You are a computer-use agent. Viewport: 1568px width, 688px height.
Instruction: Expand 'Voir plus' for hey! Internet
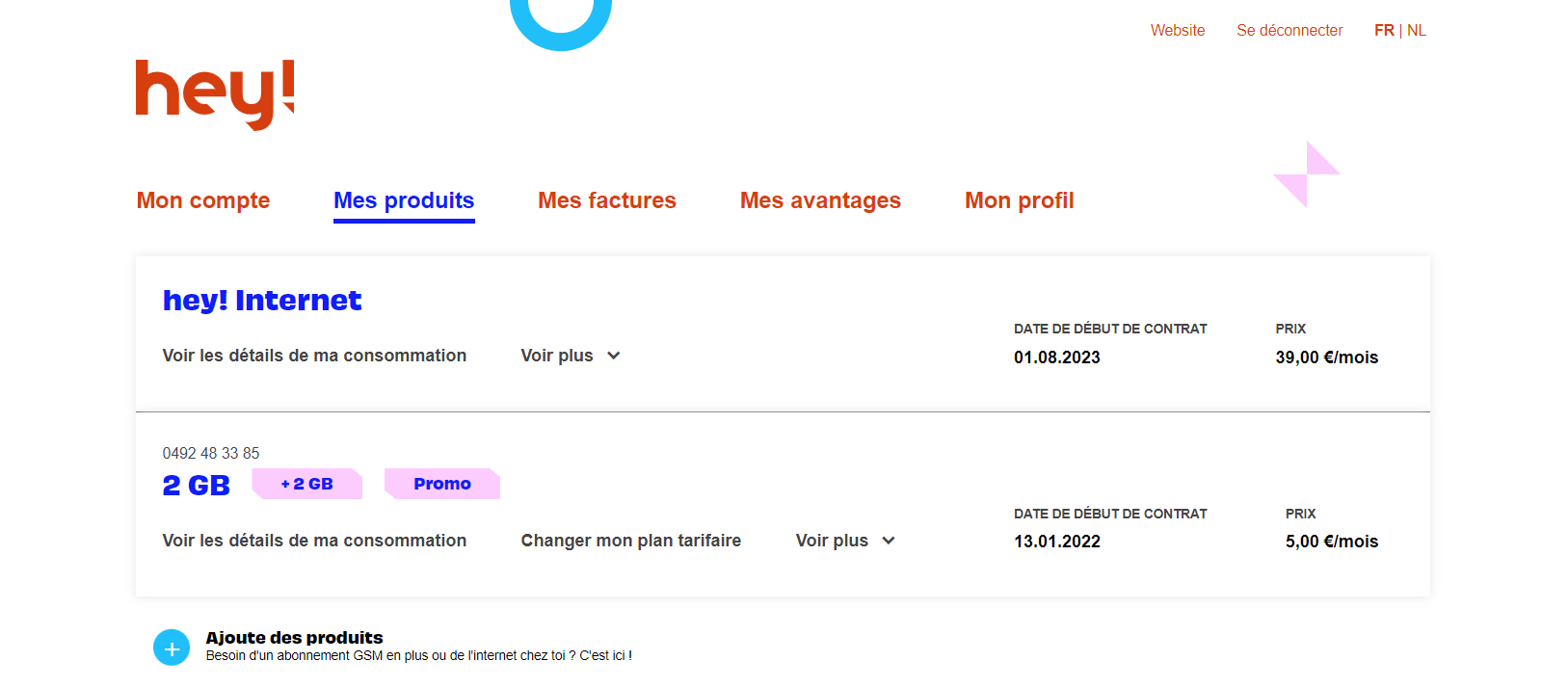coord(570,356)
